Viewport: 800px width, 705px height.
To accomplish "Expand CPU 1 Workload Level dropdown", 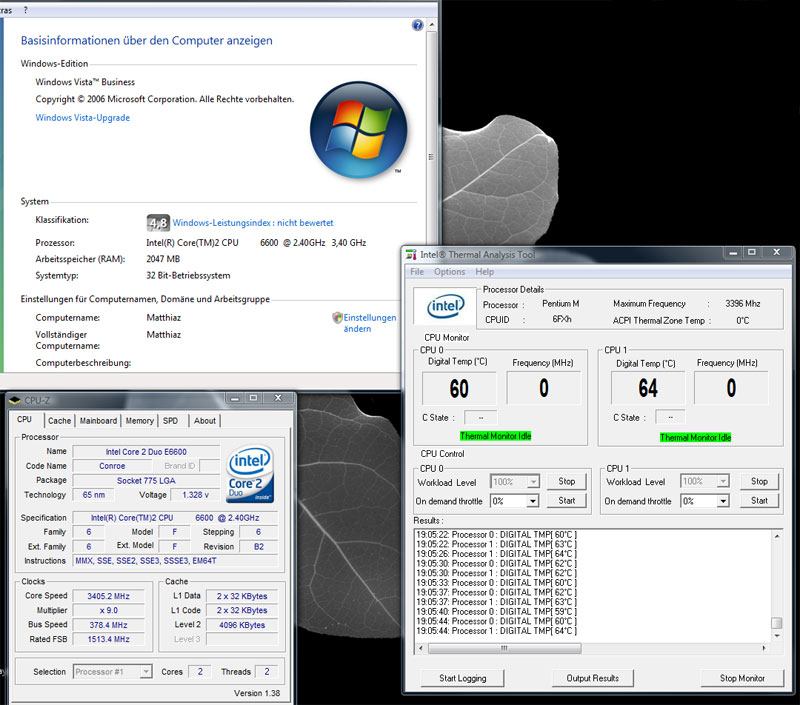I will coord(722,481).
